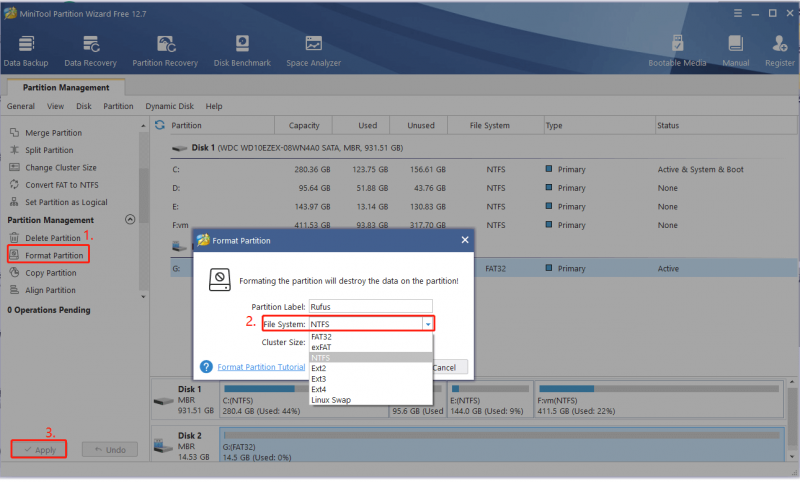
Task: Open the Space Analyzer
Action: point(313,51)
